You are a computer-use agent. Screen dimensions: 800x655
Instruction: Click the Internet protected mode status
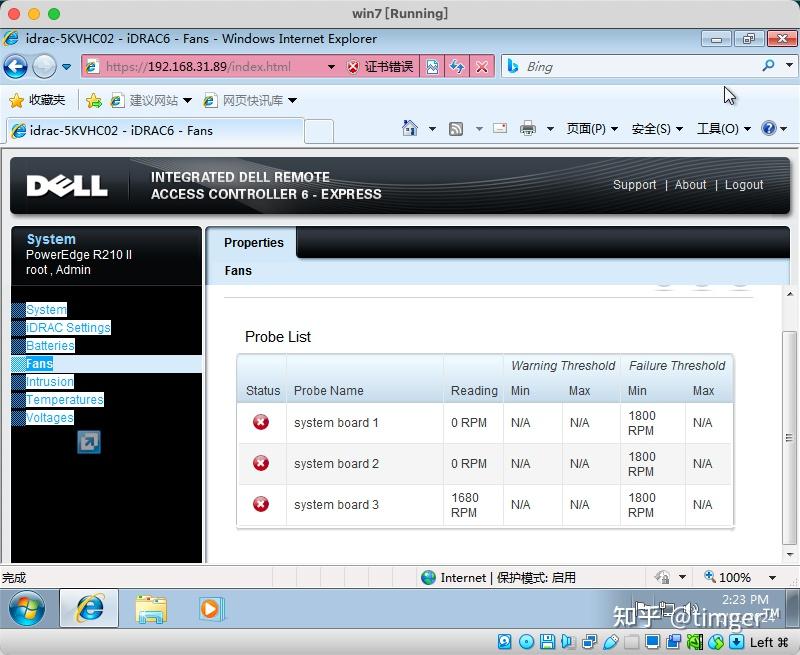(498, 577)
